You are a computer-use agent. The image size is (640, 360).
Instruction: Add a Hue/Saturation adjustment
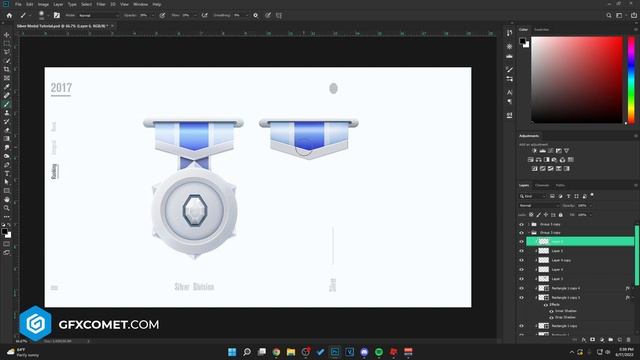pos(531,160)
